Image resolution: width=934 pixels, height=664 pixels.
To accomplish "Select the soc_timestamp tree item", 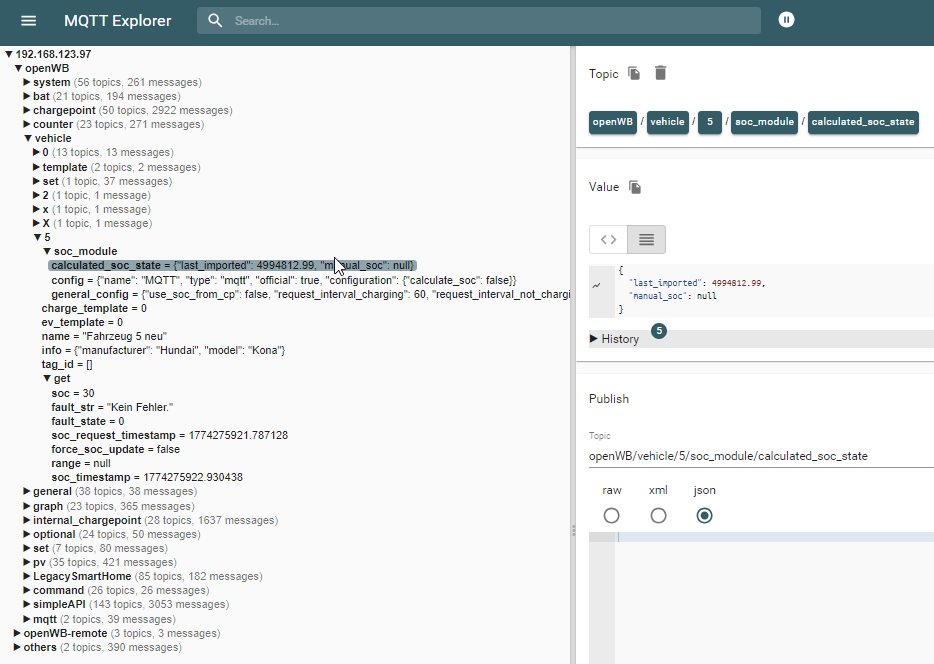I will click(x=111, y=477).
